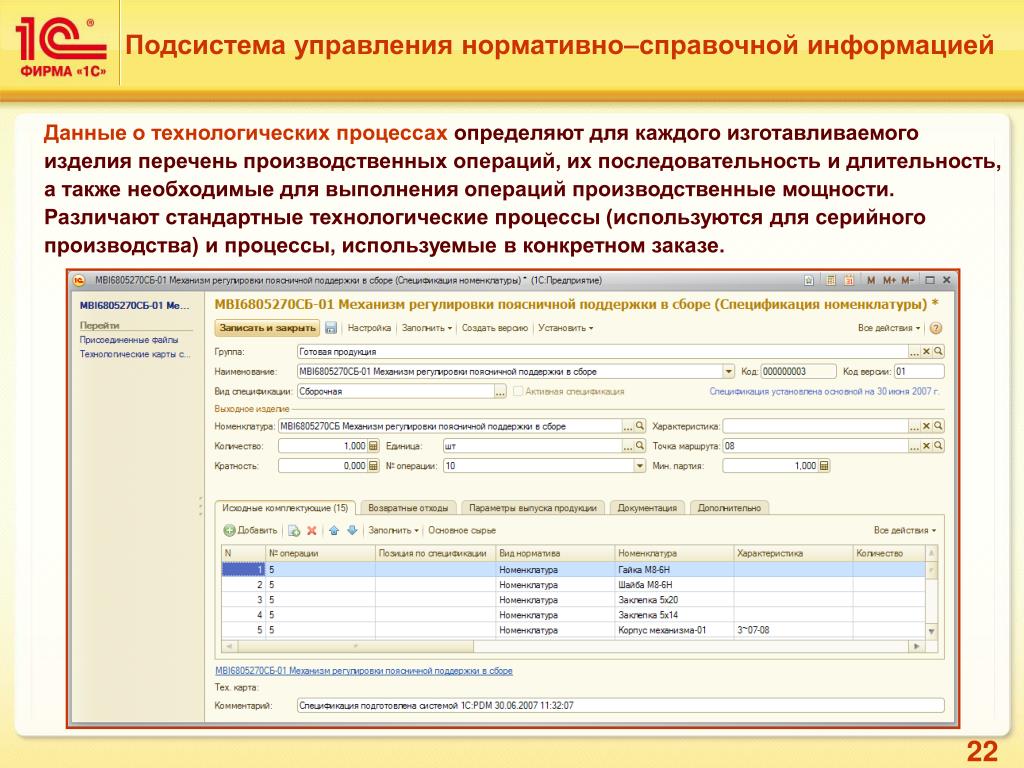Open the calculator icon in title bar
Image resolution: width=1024 pixels, height=768 pixels.
830,280
